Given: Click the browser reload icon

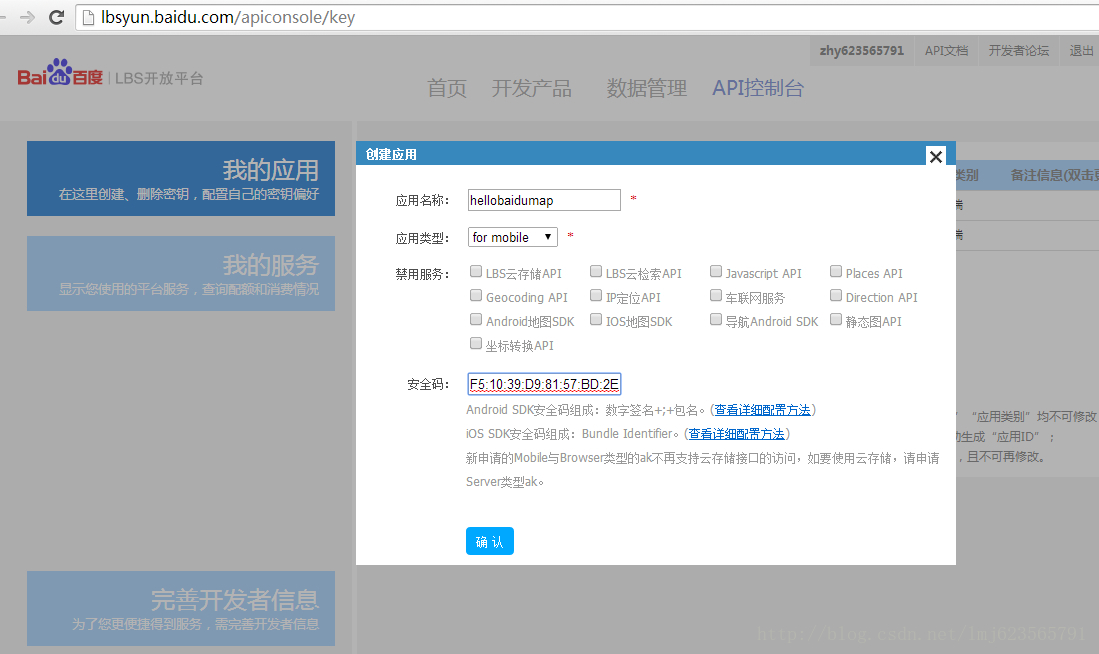Looking at the screenshot, I should pyautogui.click(x=57, y=17).
